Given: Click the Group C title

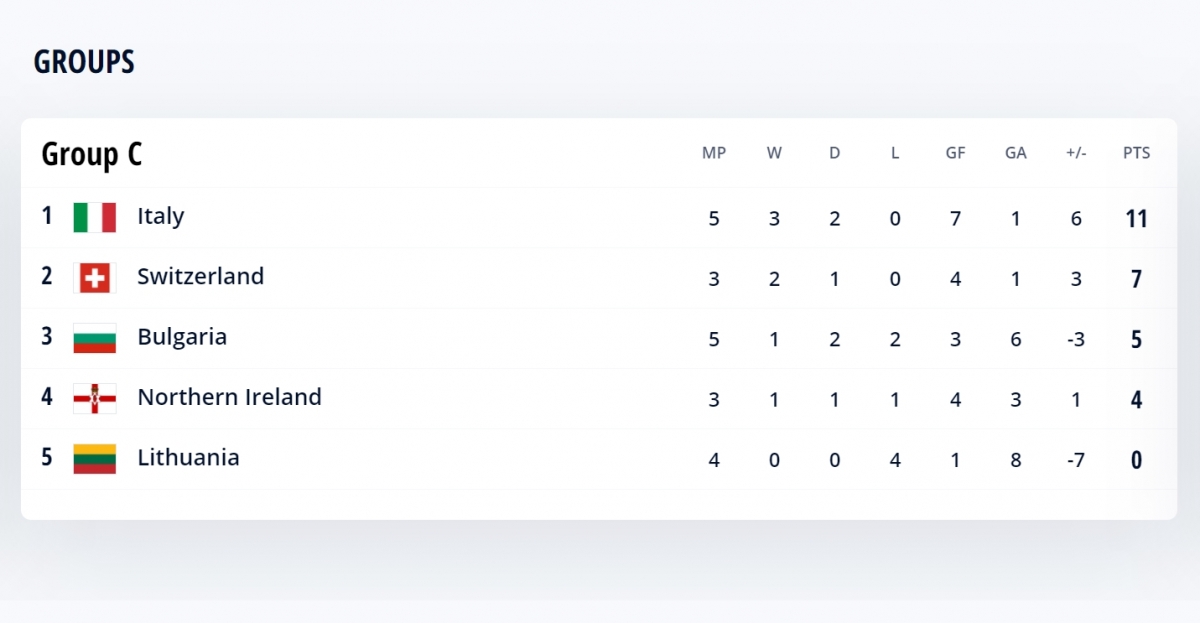Looking at the screenshot, I should [91, 155].
